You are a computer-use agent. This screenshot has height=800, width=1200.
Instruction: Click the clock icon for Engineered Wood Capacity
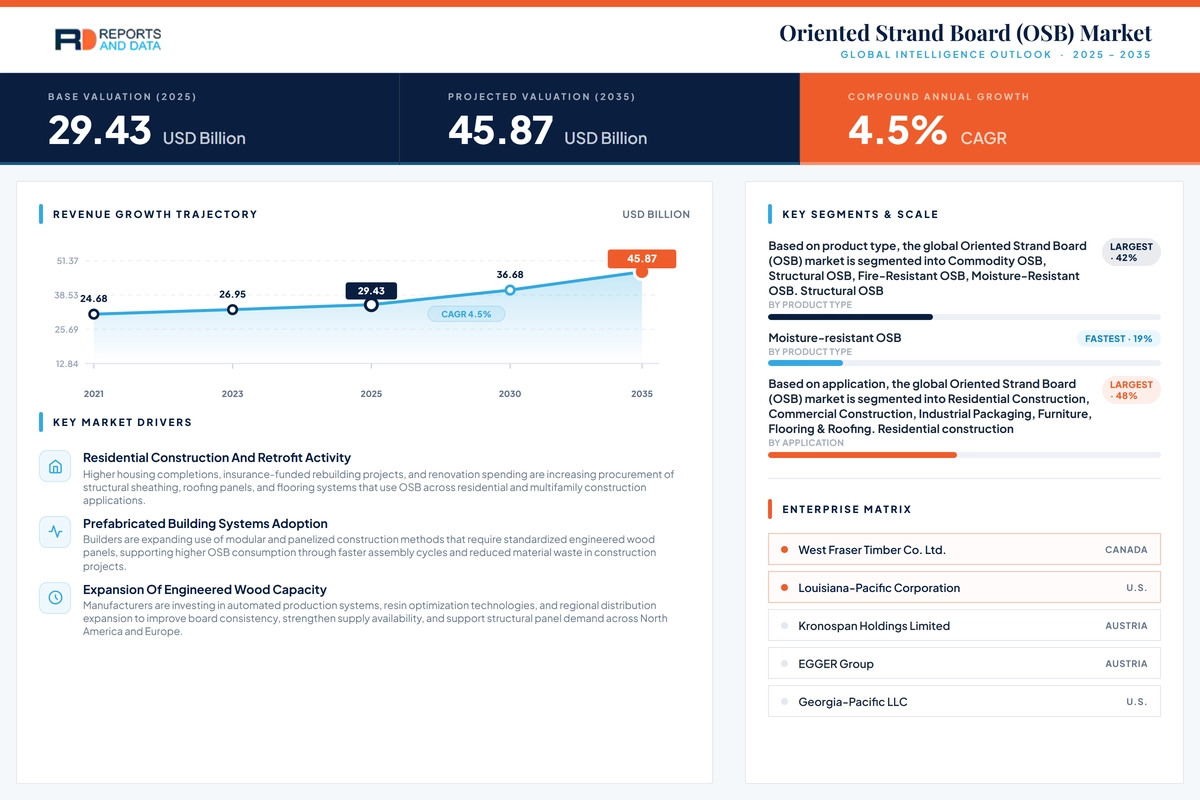55,598
